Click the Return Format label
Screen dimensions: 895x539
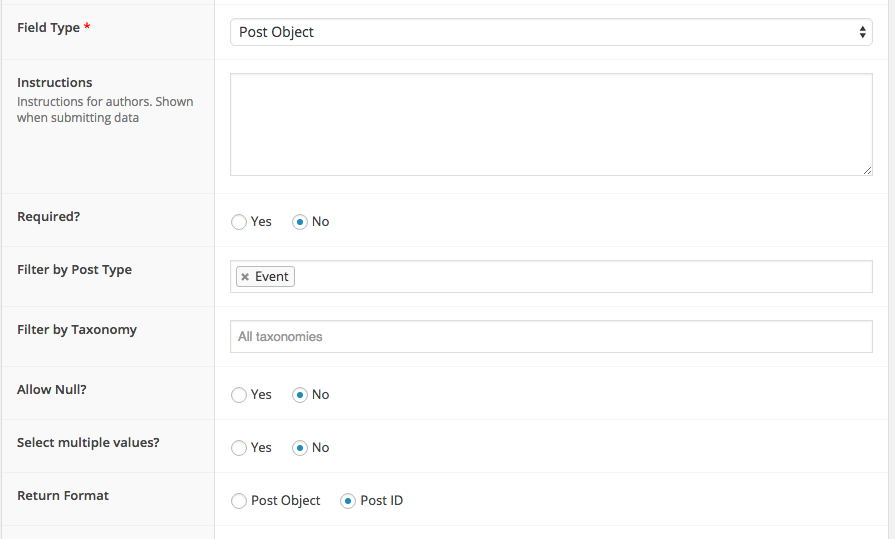pos(63,496)
